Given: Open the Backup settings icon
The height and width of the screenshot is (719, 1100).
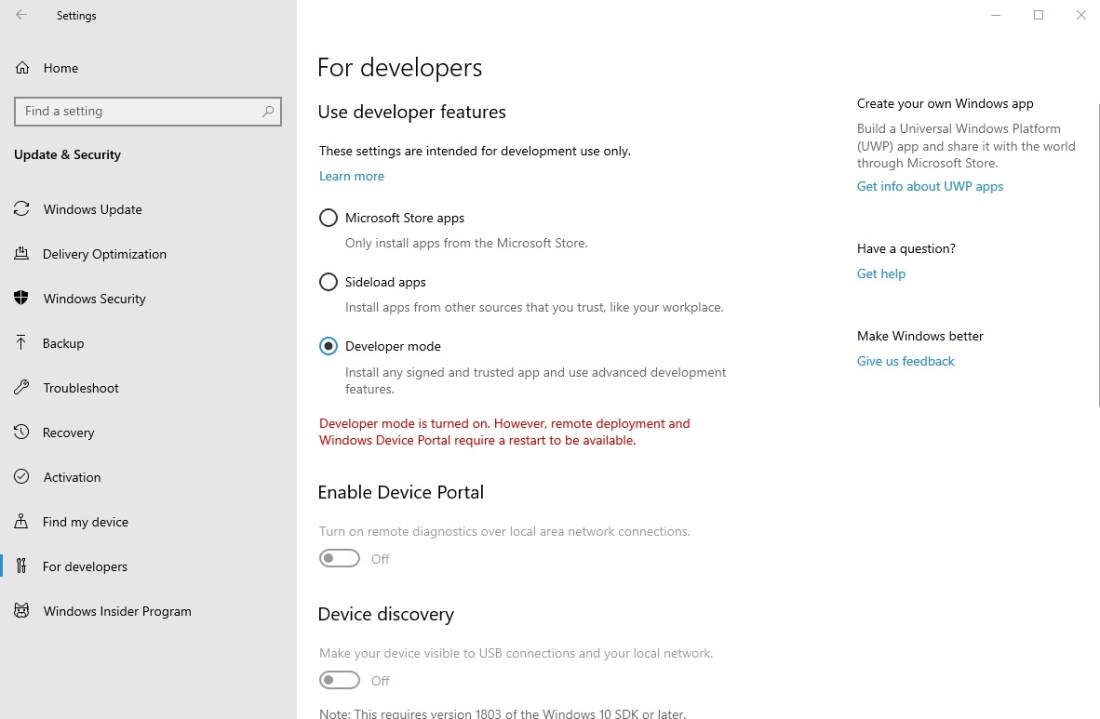Looking at the screenshot, I should pyautogui.click(x=22, y=343).
